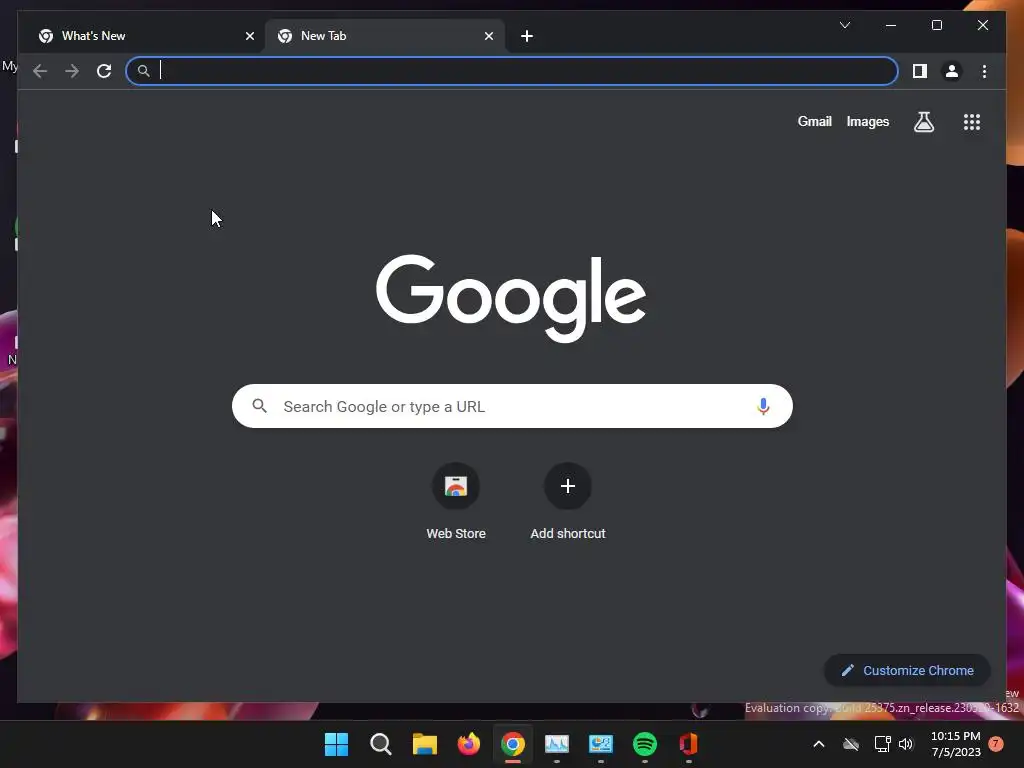
Task: Open Windows taskbar search
Action: pyautogui.click(x=380, y=744)
